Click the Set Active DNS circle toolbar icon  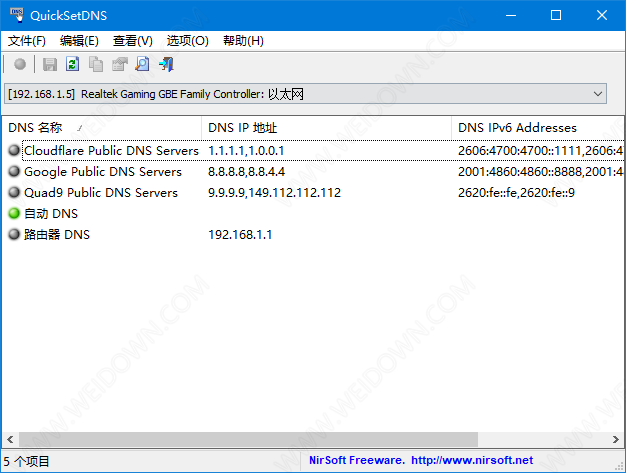(20, 64)
